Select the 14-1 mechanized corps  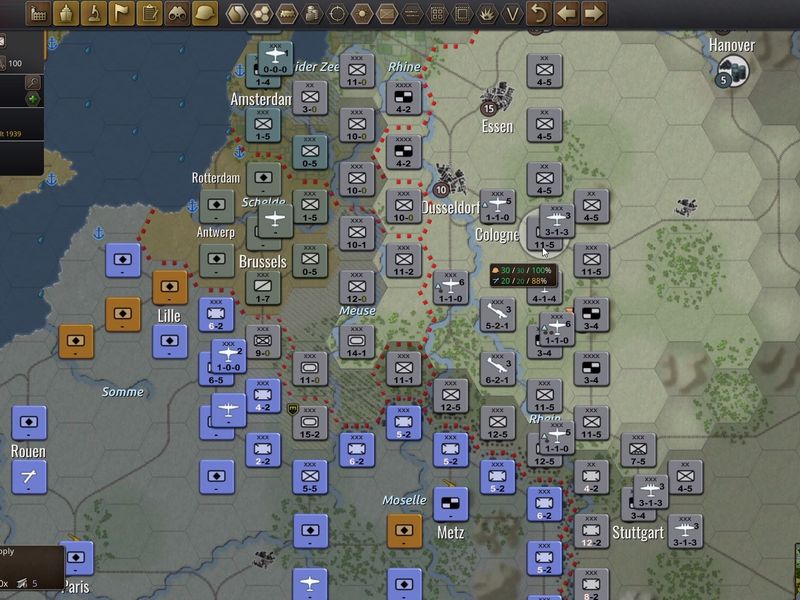357,342
